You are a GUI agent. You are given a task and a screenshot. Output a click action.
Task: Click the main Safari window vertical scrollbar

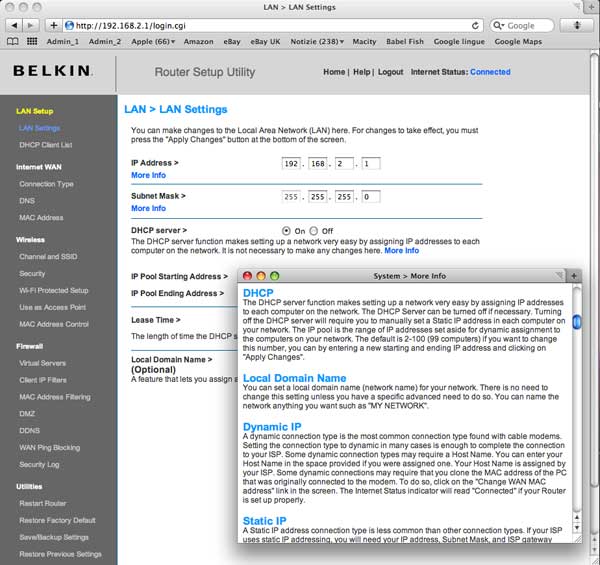pos(594,268)
